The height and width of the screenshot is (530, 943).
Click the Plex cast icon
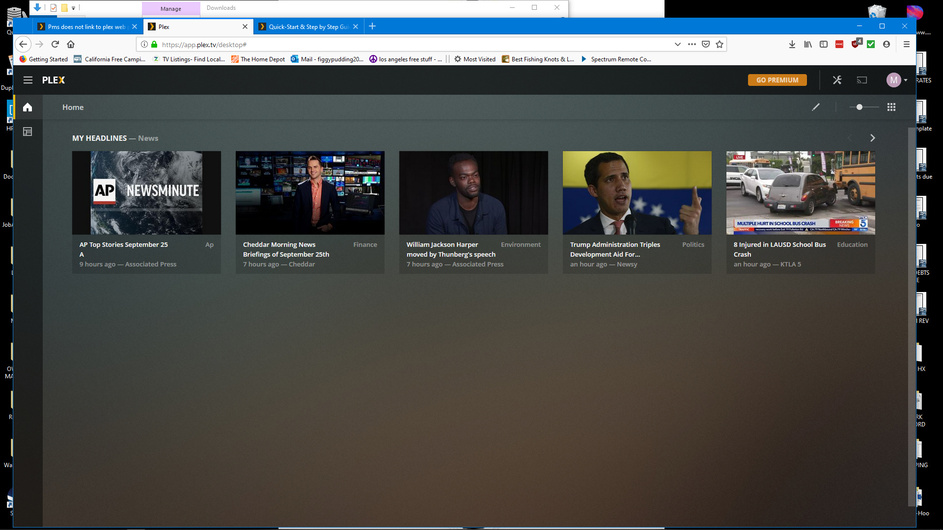[862, 80]
